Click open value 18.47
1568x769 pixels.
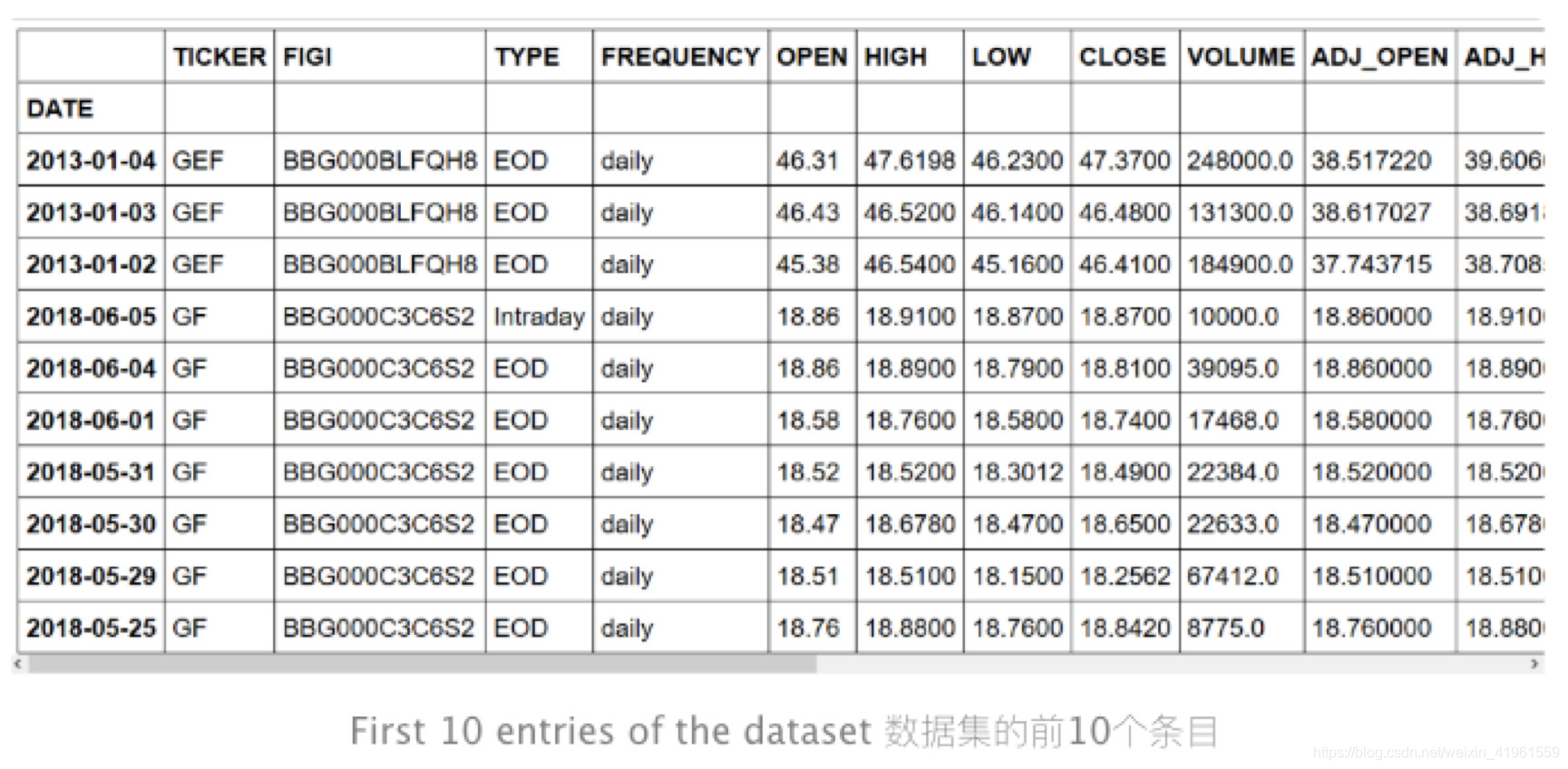[x=808, y=523]
